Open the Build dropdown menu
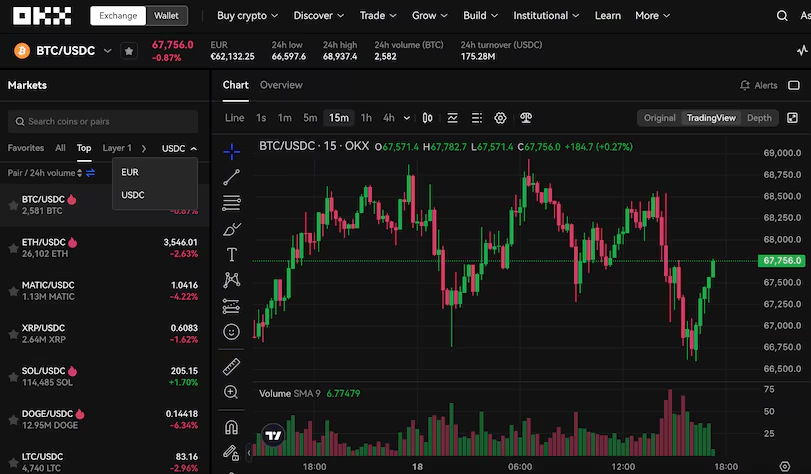Viewport: 811px width, 474px height. [480, 16]
